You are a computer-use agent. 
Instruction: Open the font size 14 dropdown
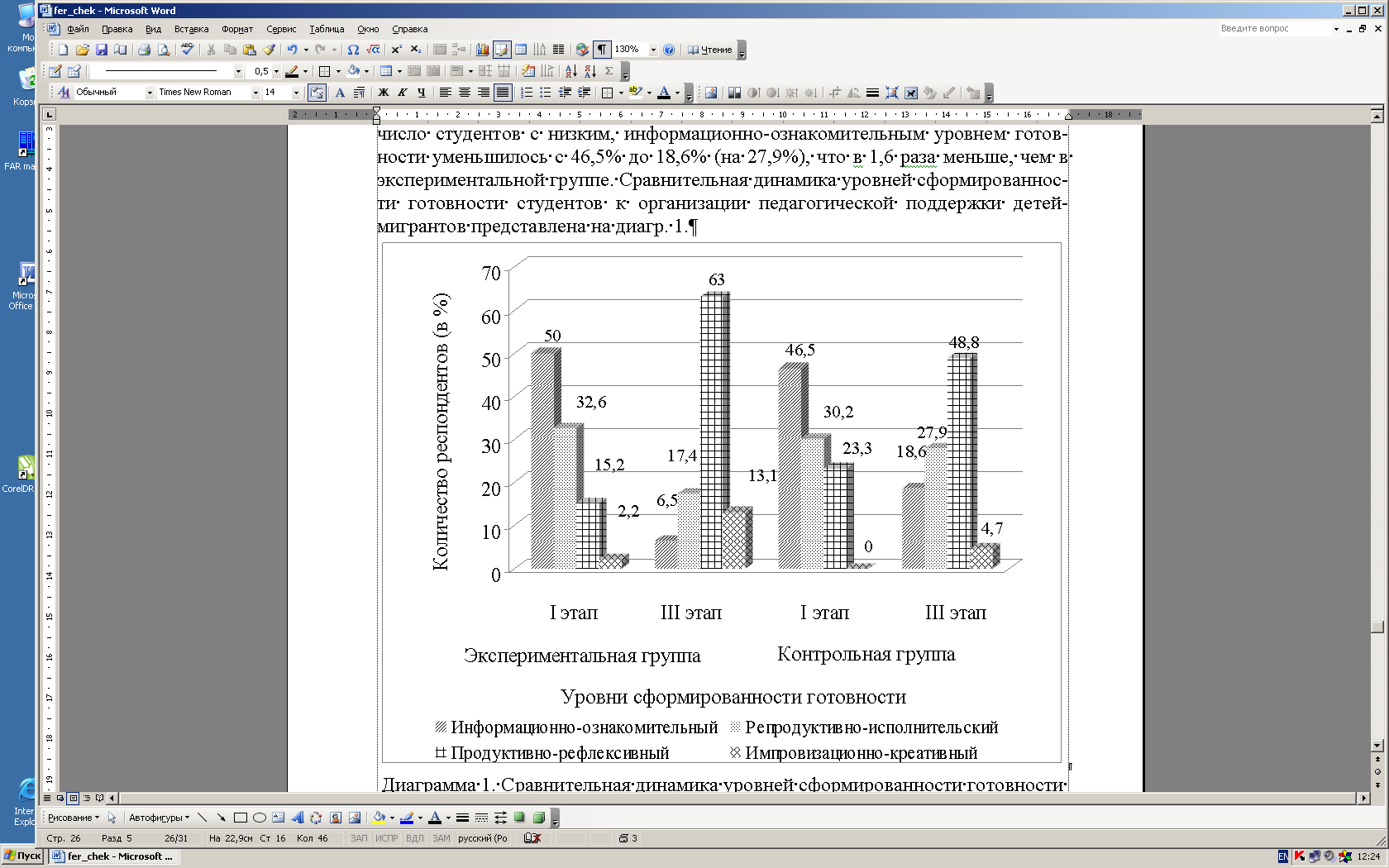tap(296, 93)
